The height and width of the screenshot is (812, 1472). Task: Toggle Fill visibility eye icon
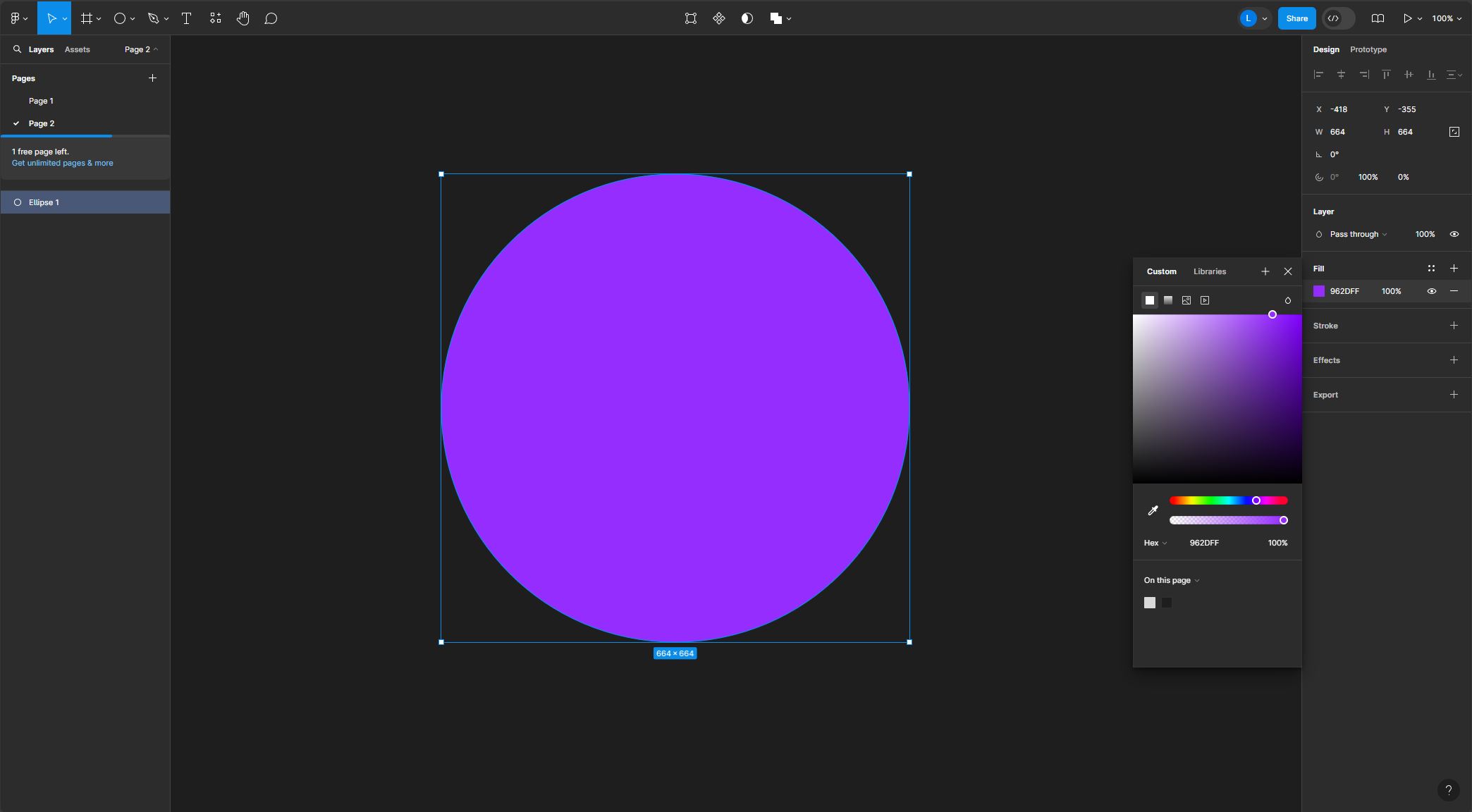tap(1431, 291)
